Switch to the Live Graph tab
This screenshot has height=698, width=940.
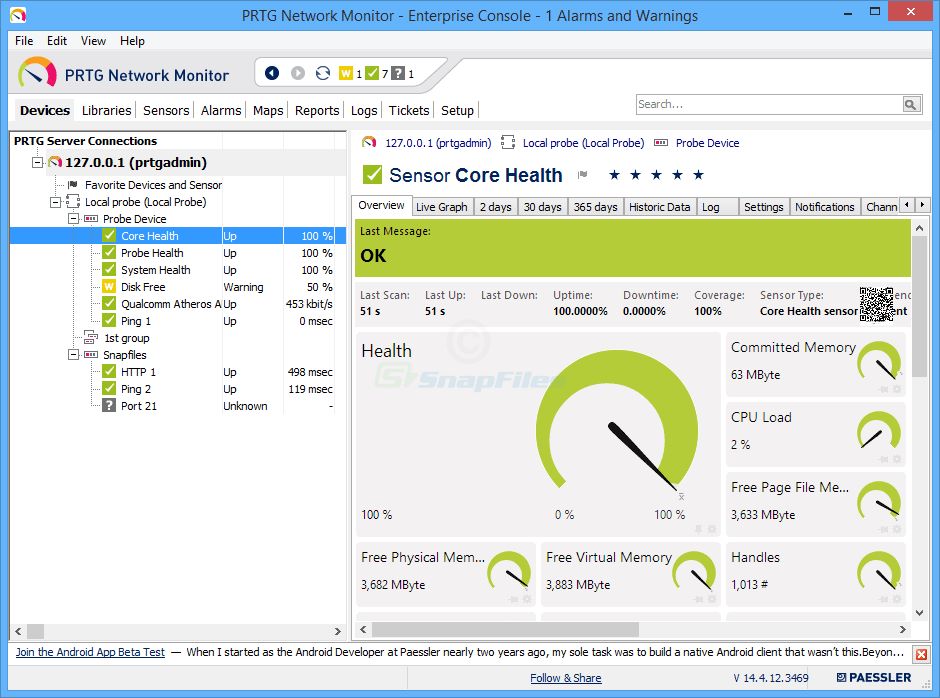pos(441,207)
